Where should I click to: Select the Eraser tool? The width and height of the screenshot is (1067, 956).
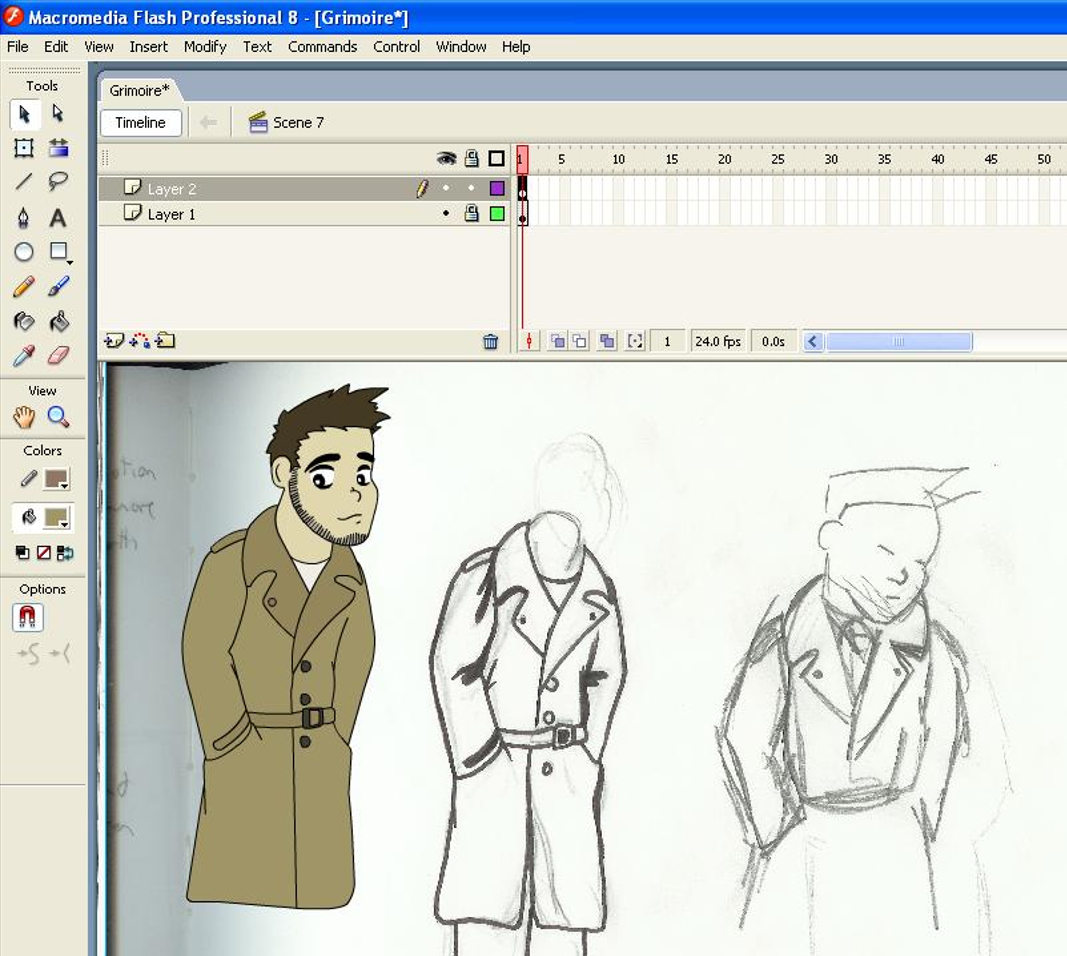(58, 356)
